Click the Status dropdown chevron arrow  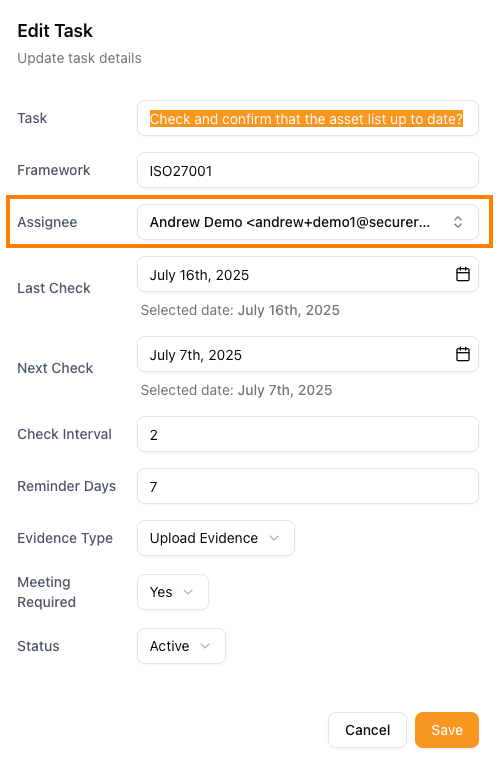(x=205, y=646)
